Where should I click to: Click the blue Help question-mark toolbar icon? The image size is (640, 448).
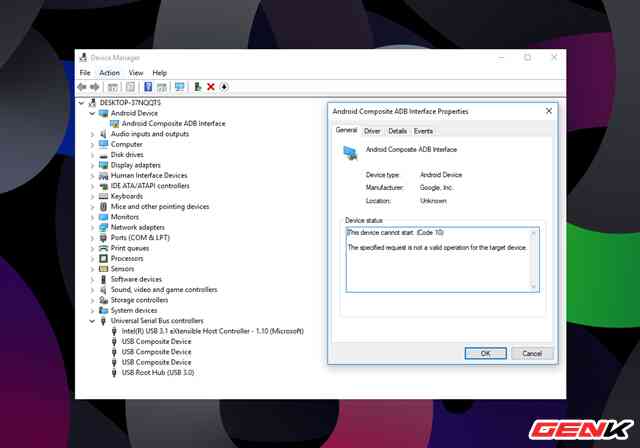[148, 87]
